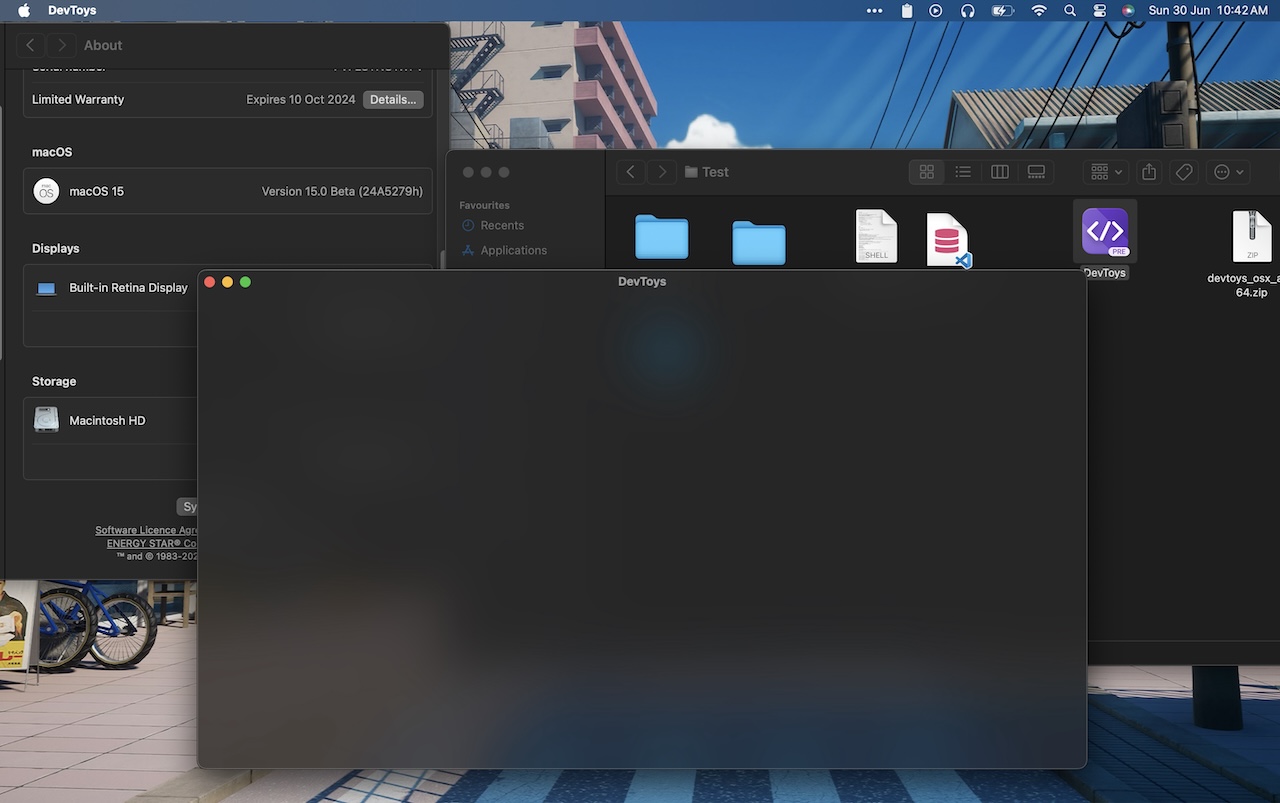Switch Finder to column view
This screenshot has height=803, width=1280.
1000,172
